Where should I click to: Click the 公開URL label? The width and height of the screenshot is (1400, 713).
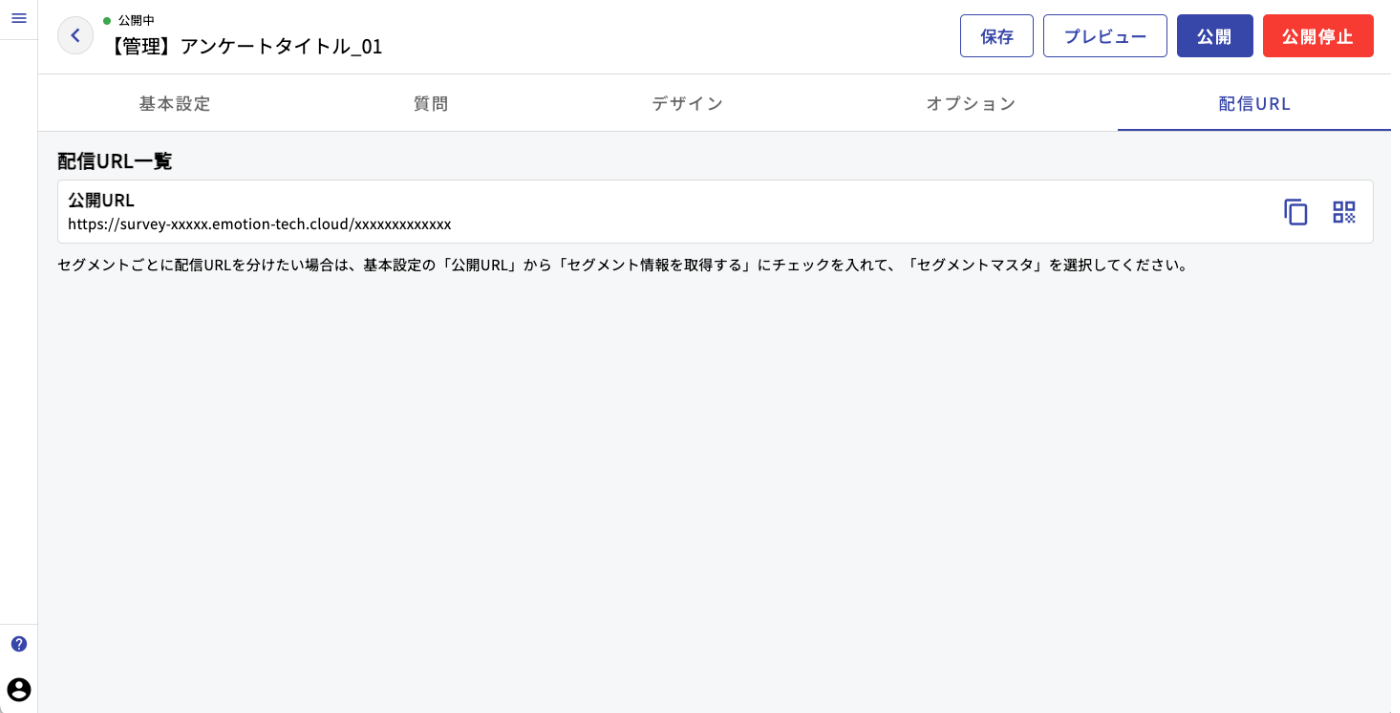tap(101, 200)
